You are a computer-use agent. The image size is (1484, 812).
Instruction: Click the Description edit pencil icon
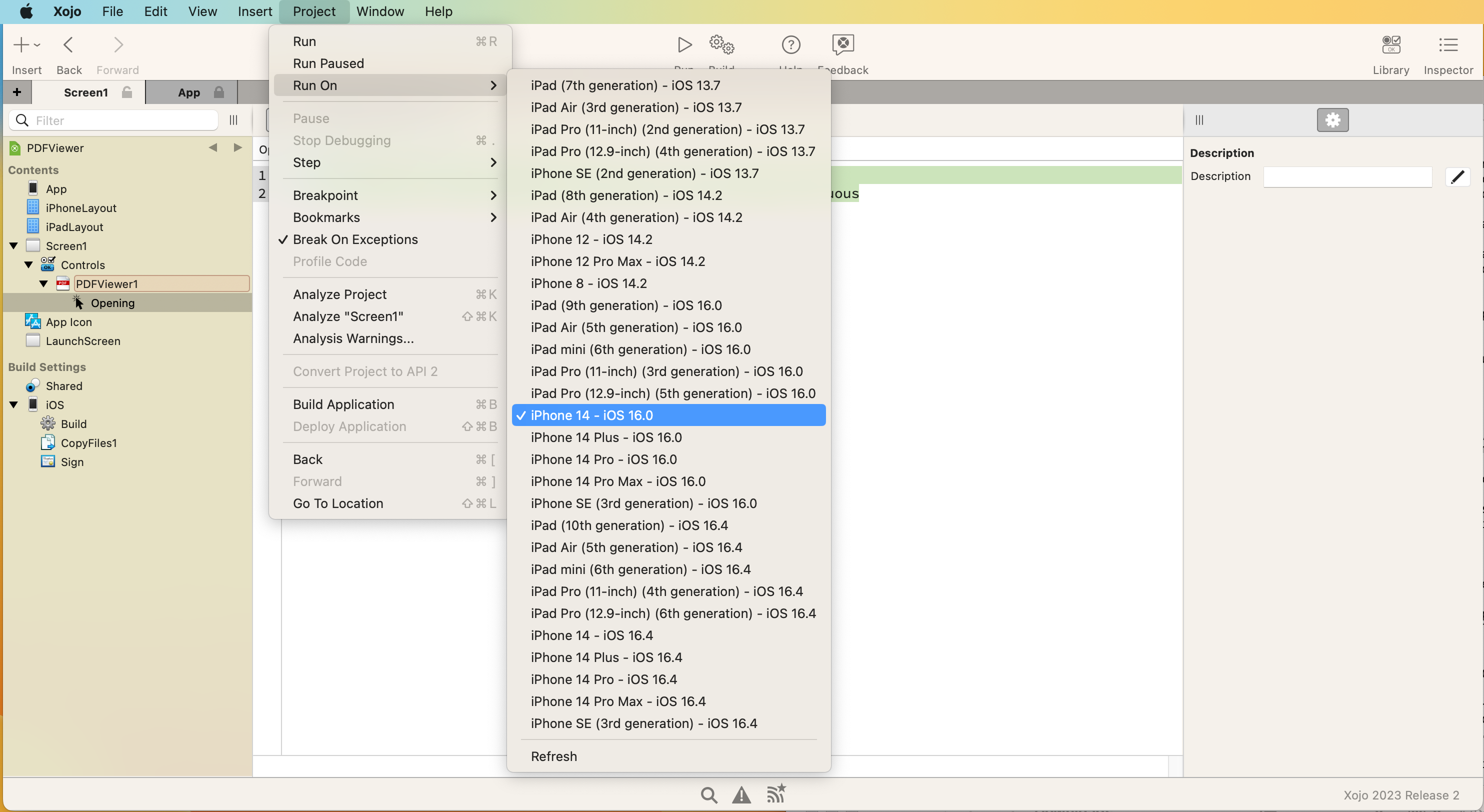click(x=1457, y=177)
